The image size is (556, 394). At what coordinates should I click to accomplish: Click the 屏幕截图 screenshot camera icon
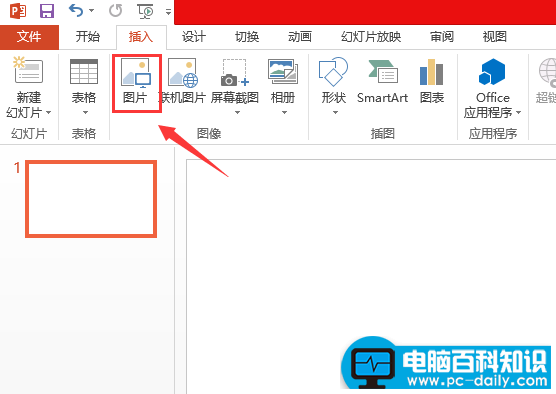pyautogui.click(x=234, y=73)
